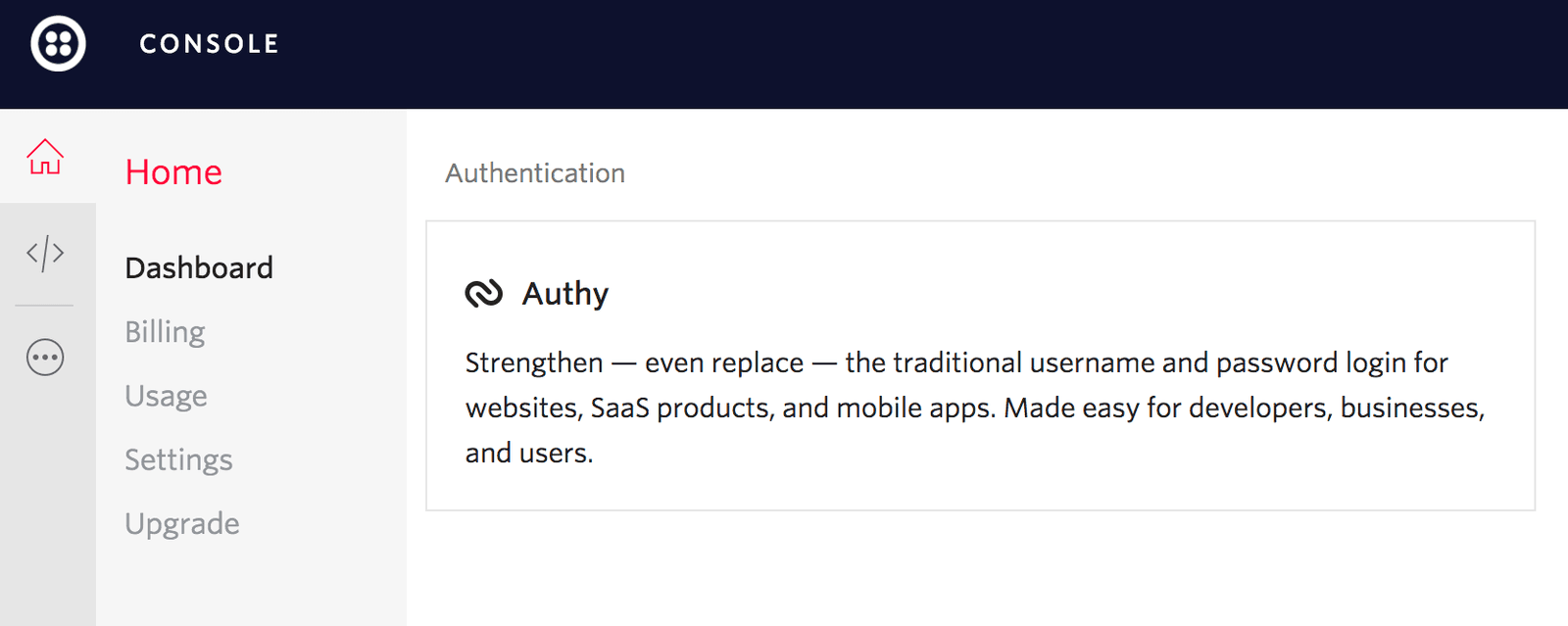Click the Authy description starting with "Strengthen"
The width and height of the screenshot is (1568, 626).
533,363
